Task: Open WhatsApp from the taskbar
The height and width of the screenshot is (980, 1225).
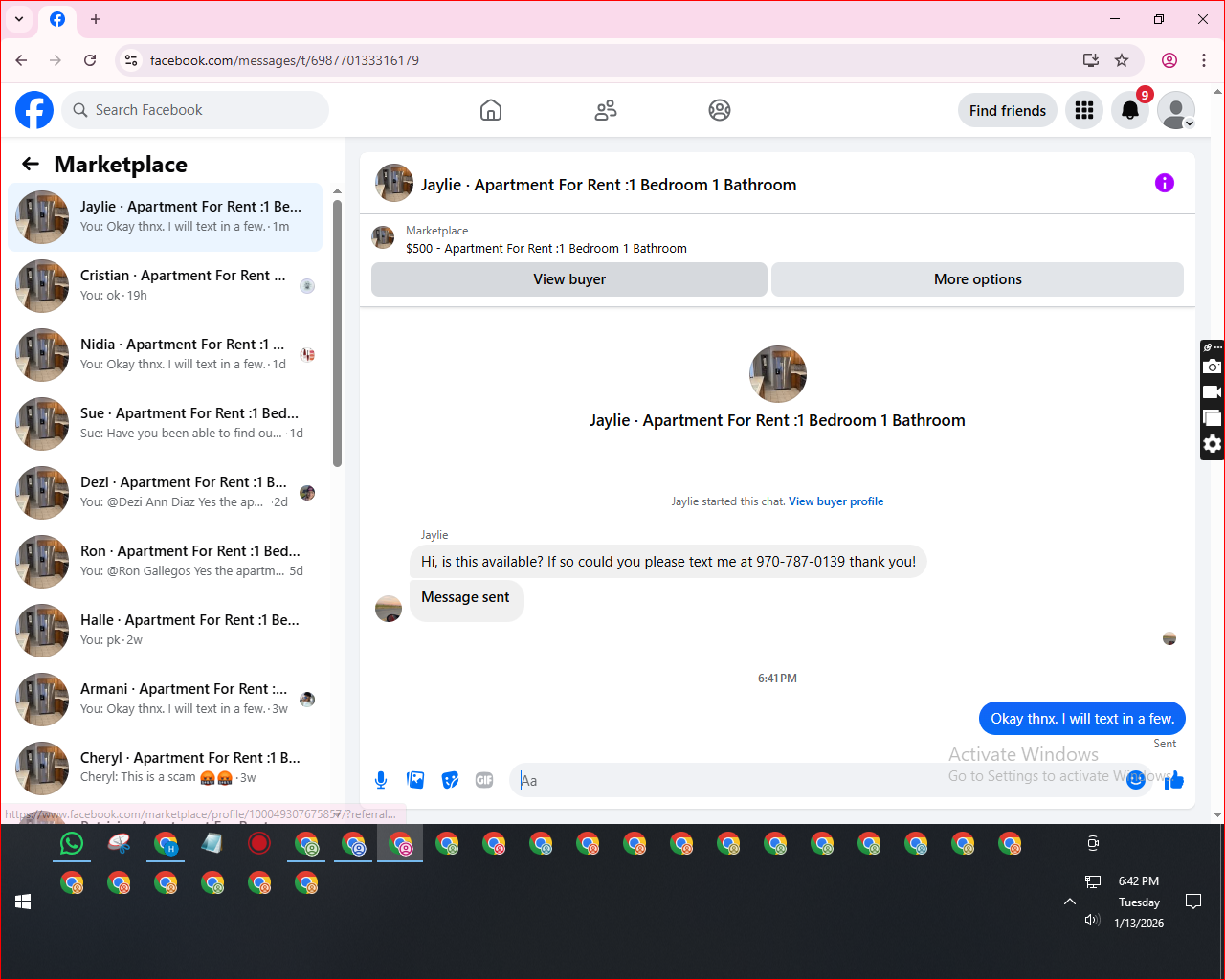Action: tap(72, 843)
